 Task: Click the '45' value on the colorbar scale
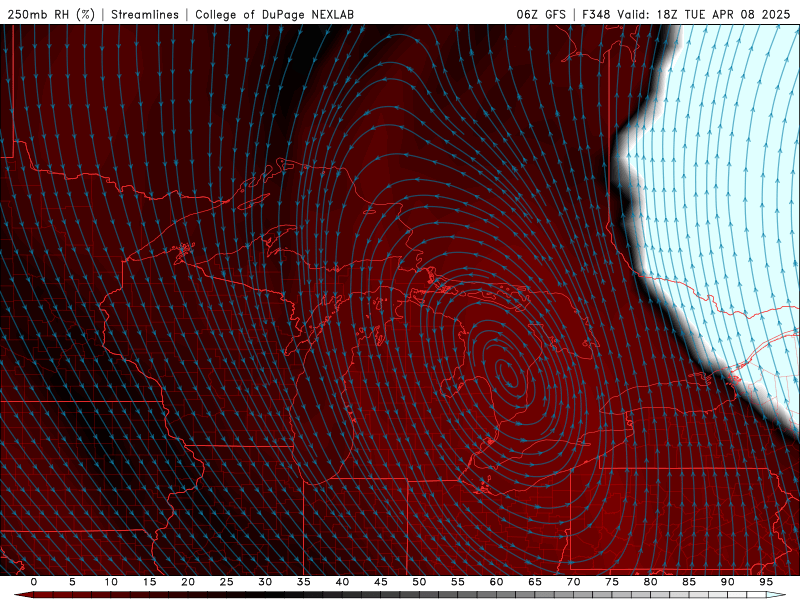click(x=381, y=582)
